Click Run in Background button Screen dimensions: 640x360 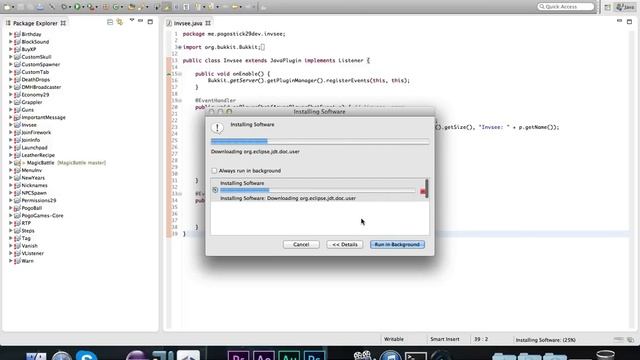coord(397,244)
